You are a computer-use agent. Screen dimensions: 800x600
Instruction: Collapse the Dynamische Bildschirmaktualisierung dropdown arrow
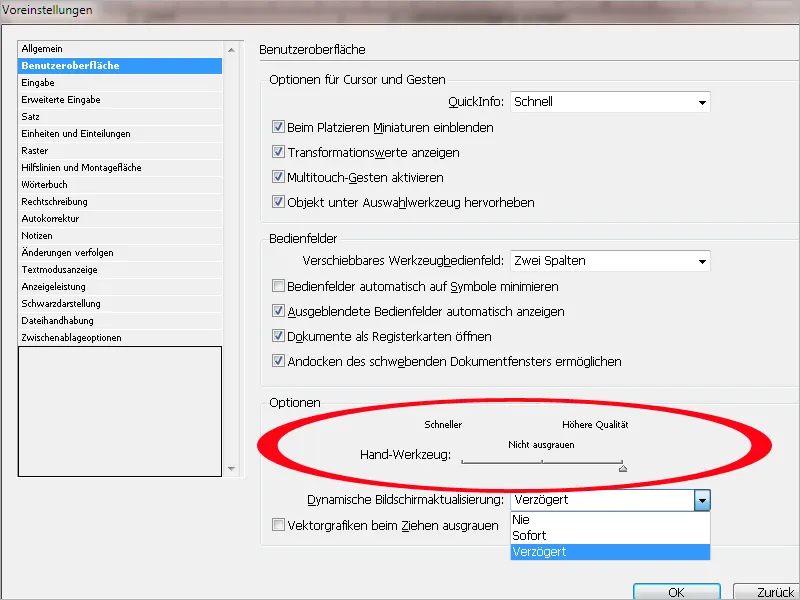[x=702, y=501]
